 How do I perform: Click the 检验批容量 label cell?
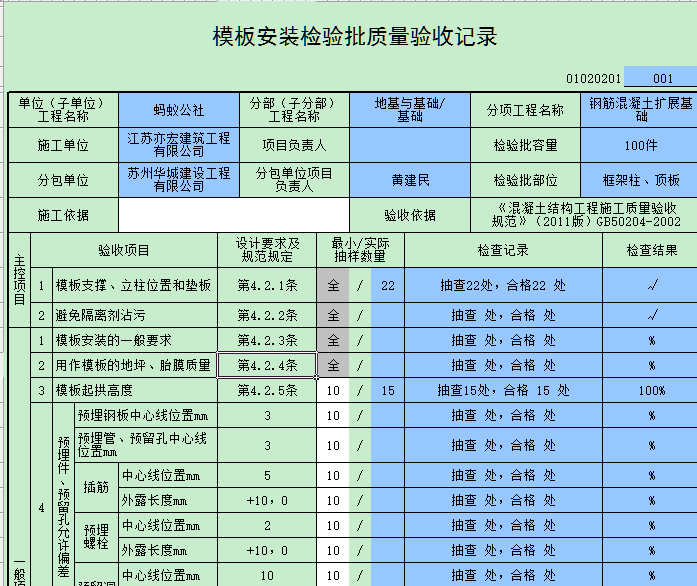(x=525, y=145)
